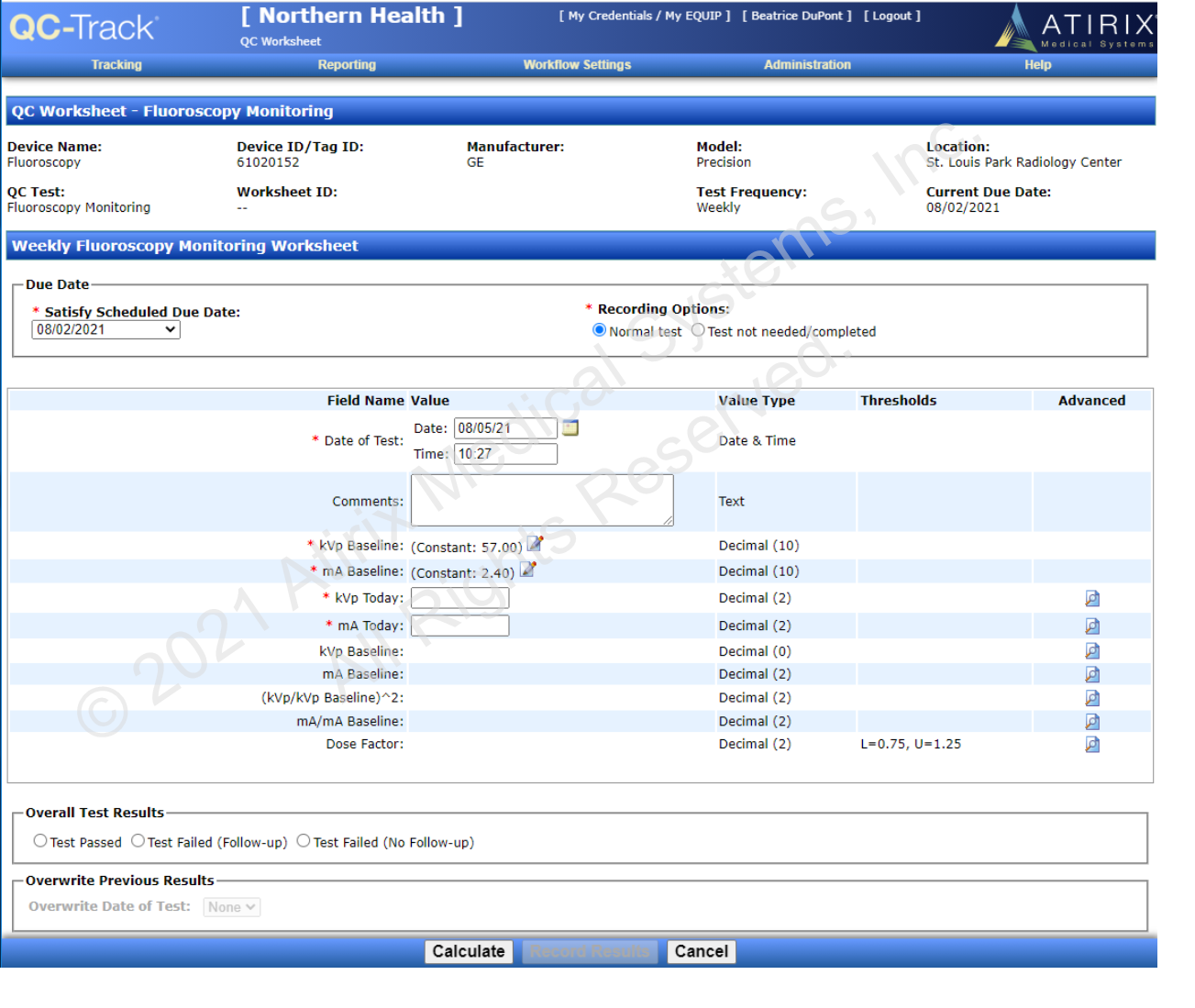Screen dimensions: 1195x1008
Task: Edit the mA Baseline constant icon
Action: pos(527,570)
